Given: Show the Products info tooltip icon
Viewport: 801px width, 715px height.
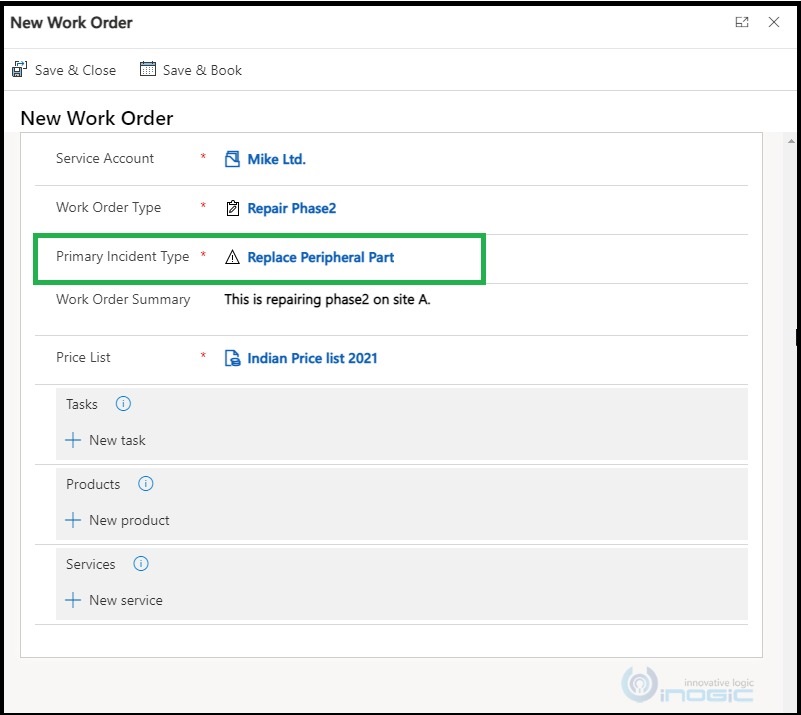Looking at the screenshot, I should click(146, 484).
